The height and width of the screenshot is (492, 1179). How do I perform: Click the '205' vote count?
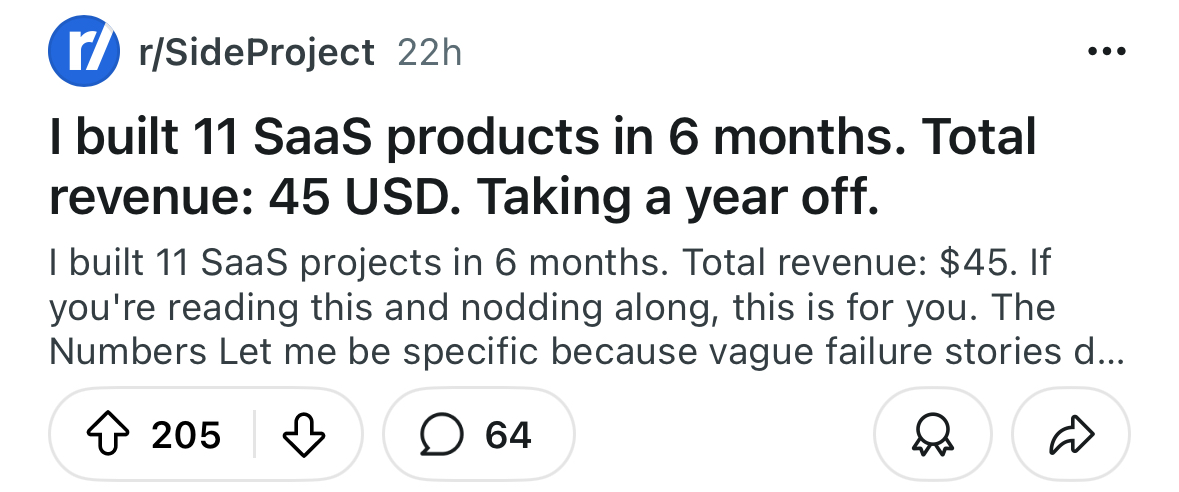point(186,435)
